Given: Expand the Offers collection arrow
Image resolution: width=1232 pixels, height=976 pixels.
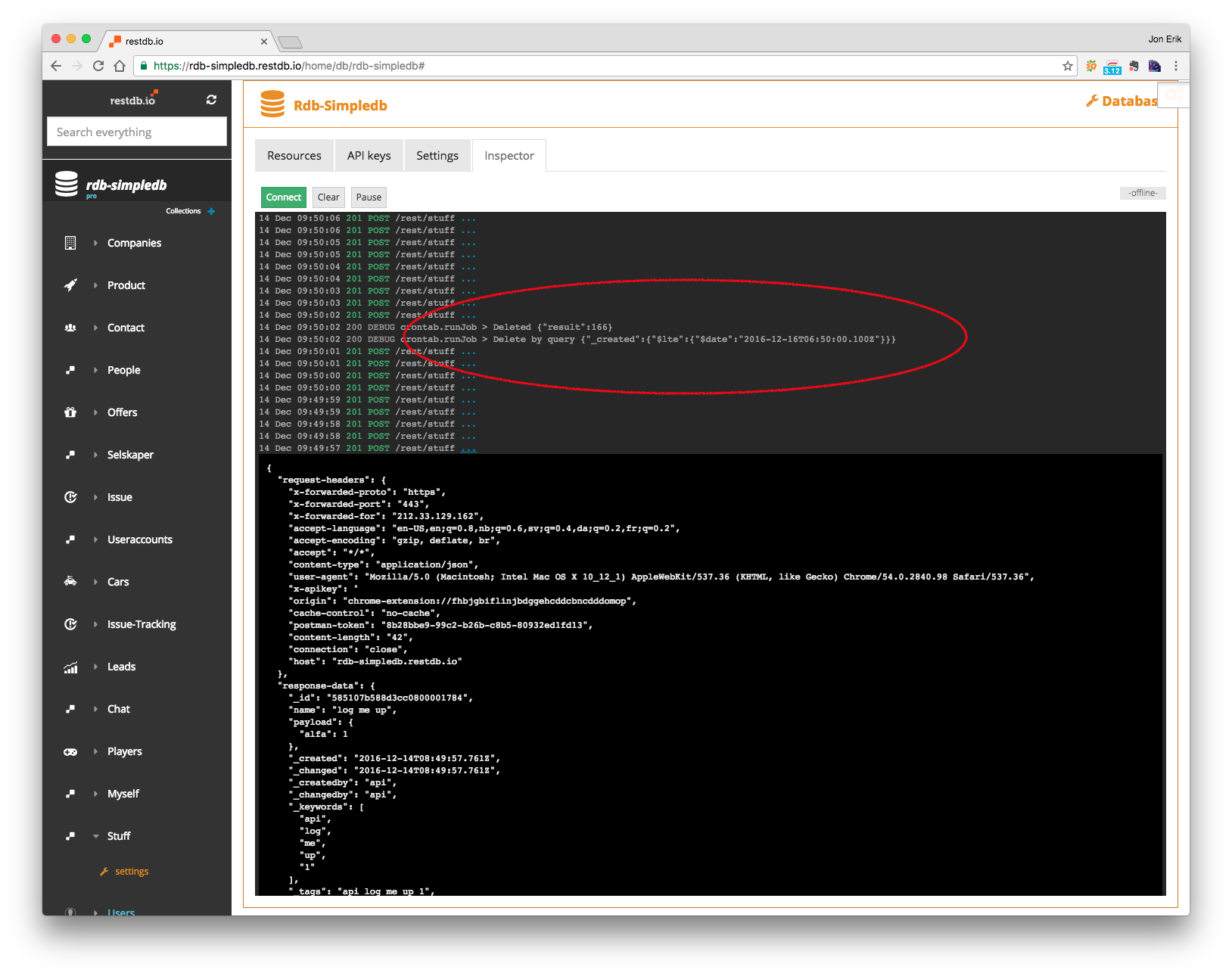Looking at the screenshot, I should (x=95, y=412).
